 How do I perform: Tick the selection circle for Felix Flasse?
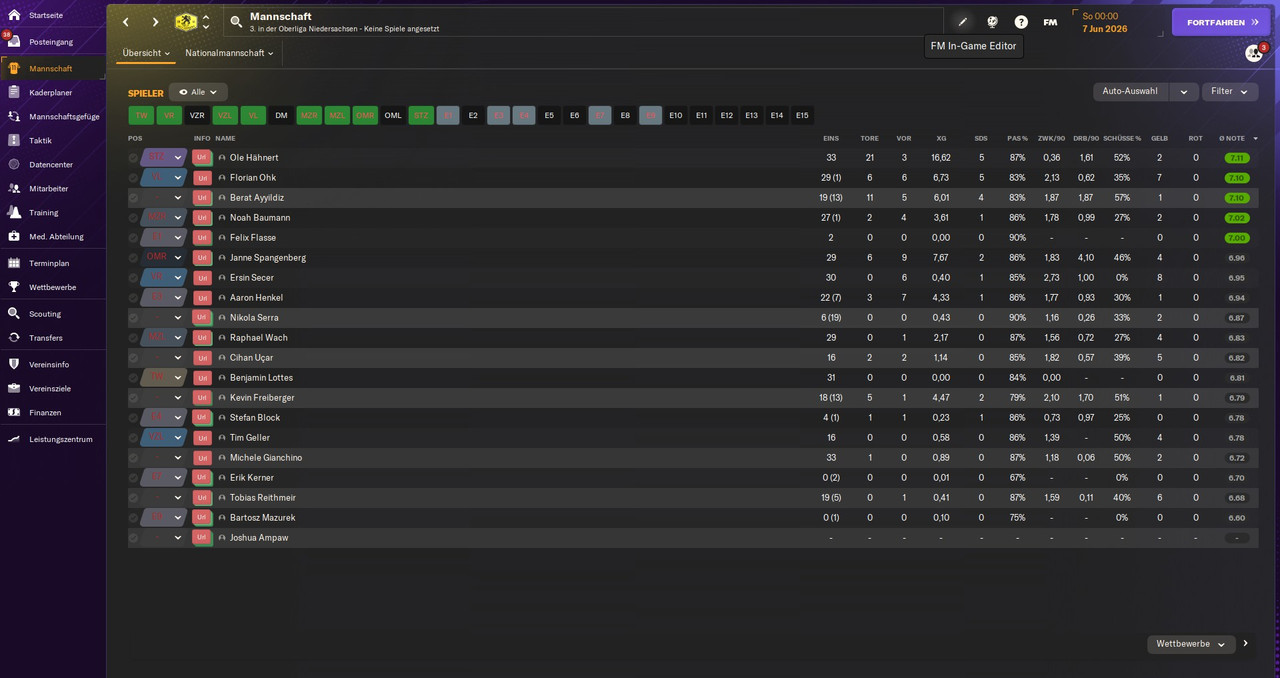point(134,238)
